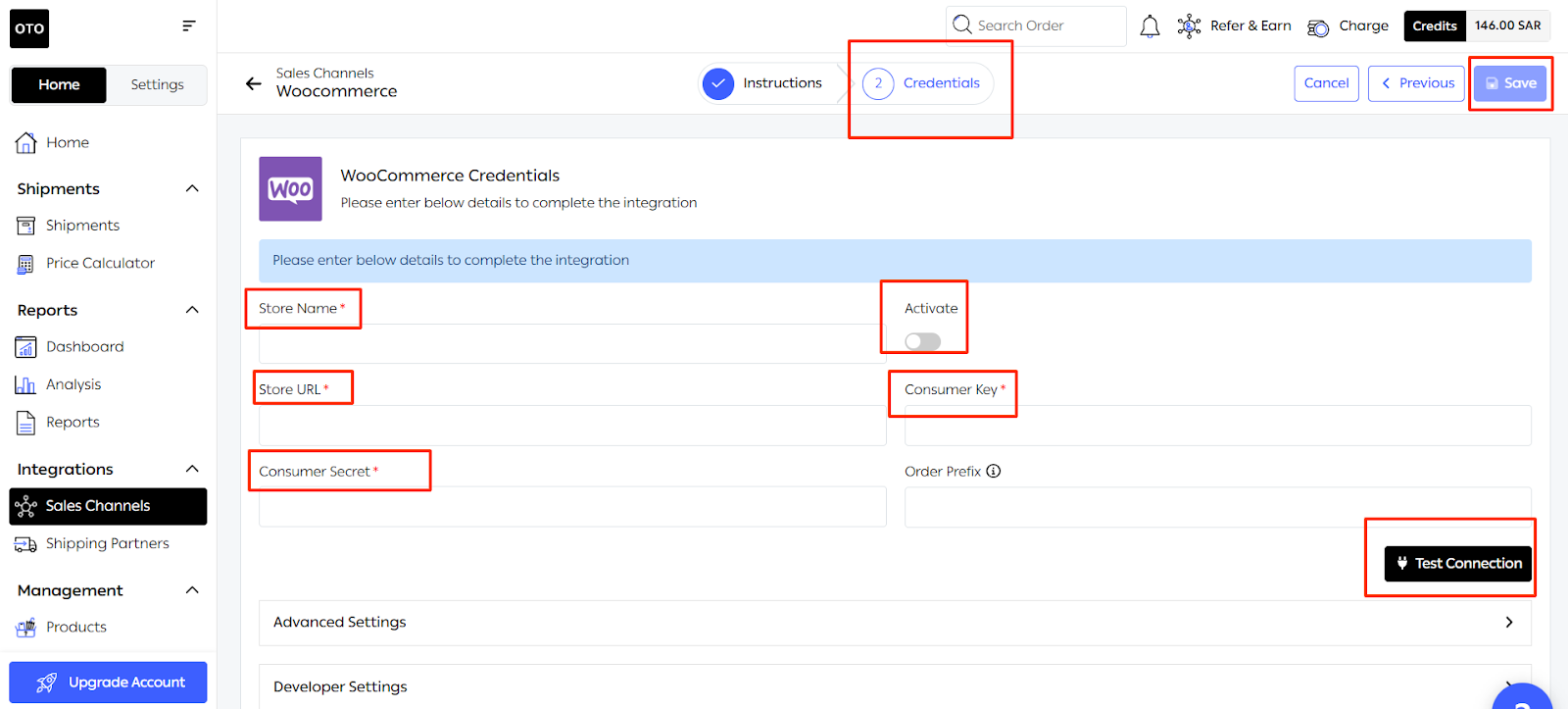
Task: Open the Analysis page
Action: point(73,384)
